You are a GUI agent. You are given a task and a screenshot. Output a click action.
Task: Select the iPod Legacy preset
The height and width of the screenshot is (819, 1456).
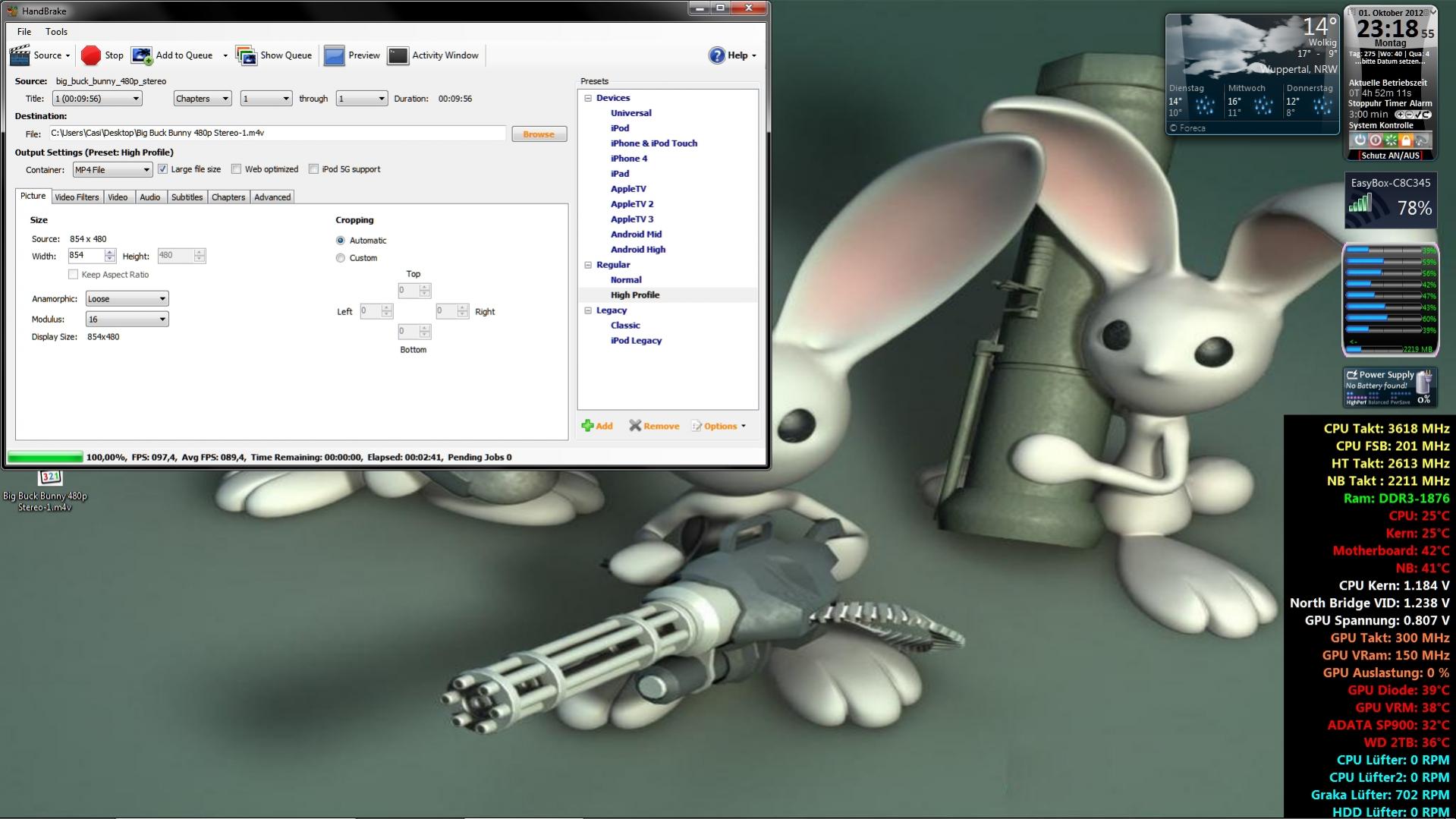pyautogui.click(x=636, y=341)
